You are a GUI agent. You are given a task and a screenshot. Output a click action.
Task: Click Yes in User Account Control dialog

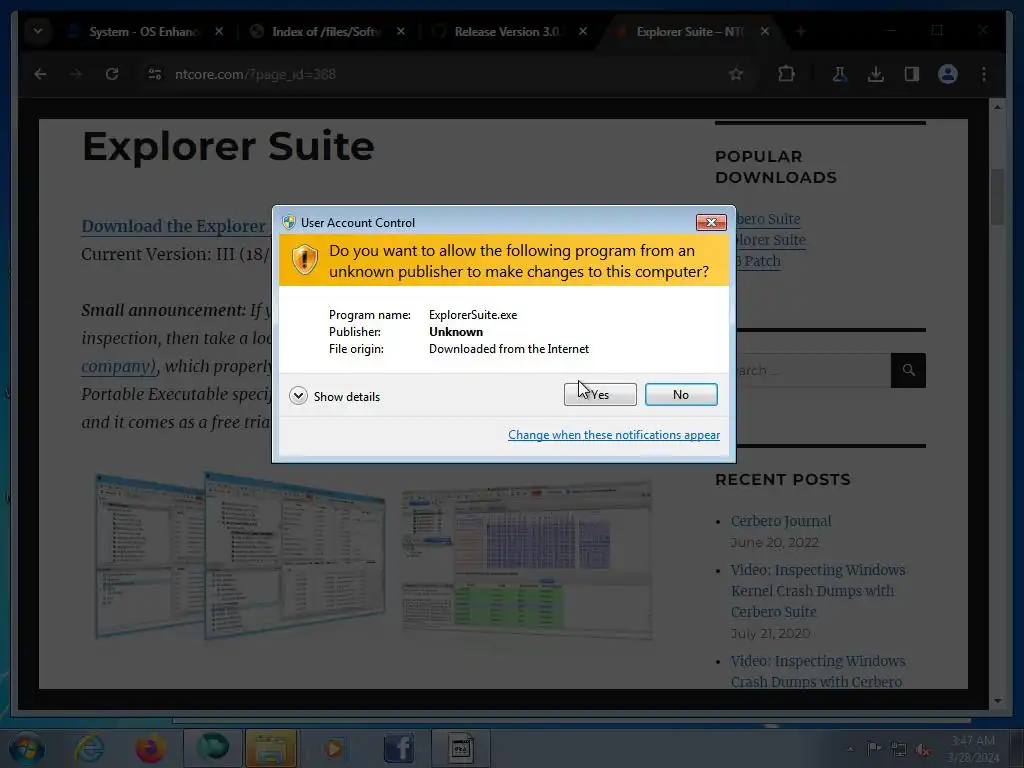pyautogui.click(x=600, y=394)
